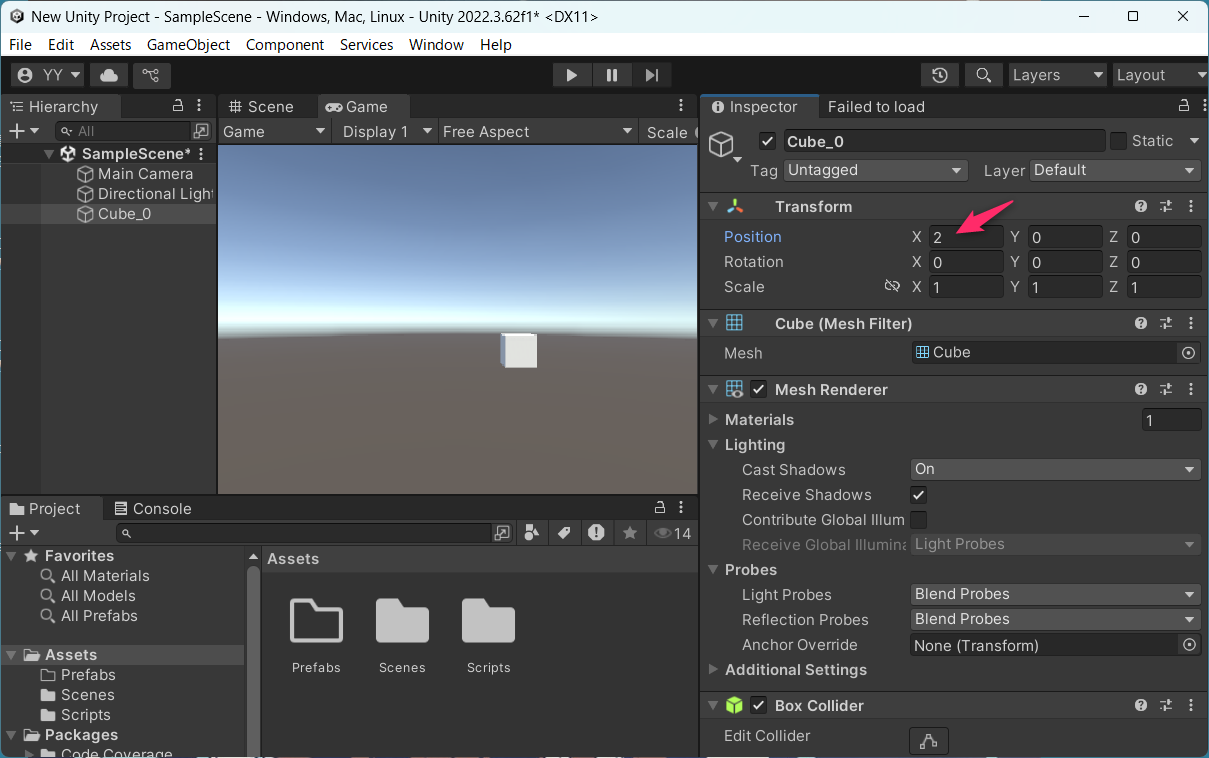
Task: Toggle the scale constrained proportions link icon
Action: pos(892,286)
